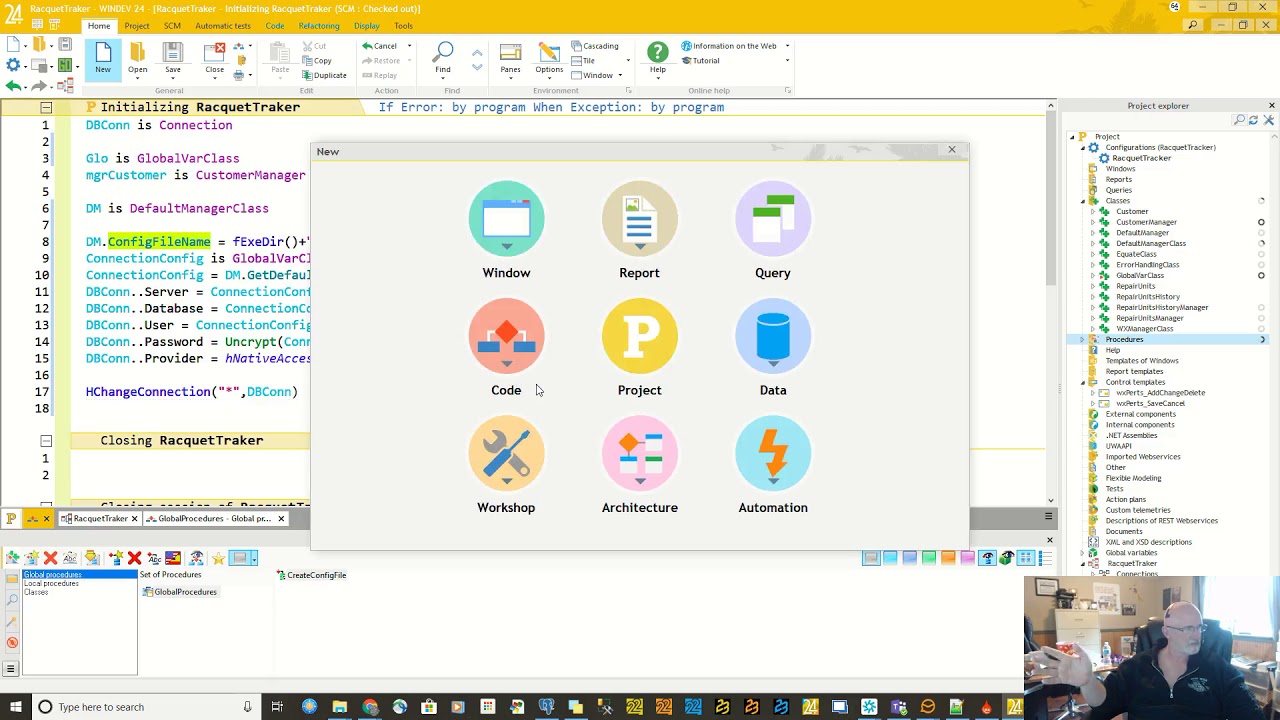
Task: Click the yellow star icon in procedures toolbar
Action: click(218, 558)
